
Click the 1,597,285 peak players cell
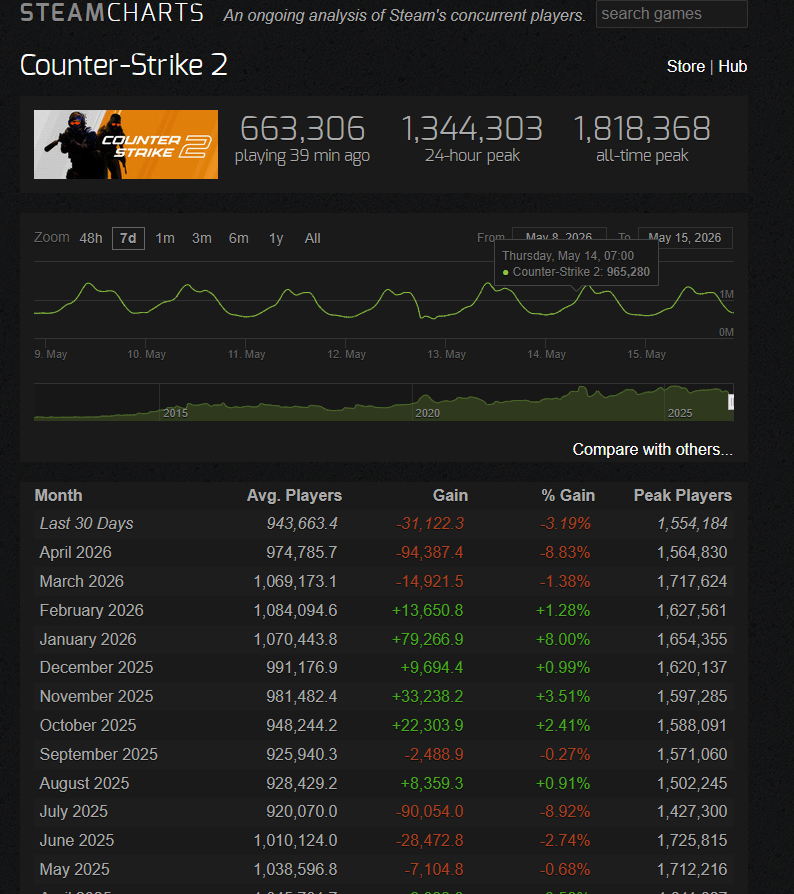pyautogui.click(x=692, y=697)
